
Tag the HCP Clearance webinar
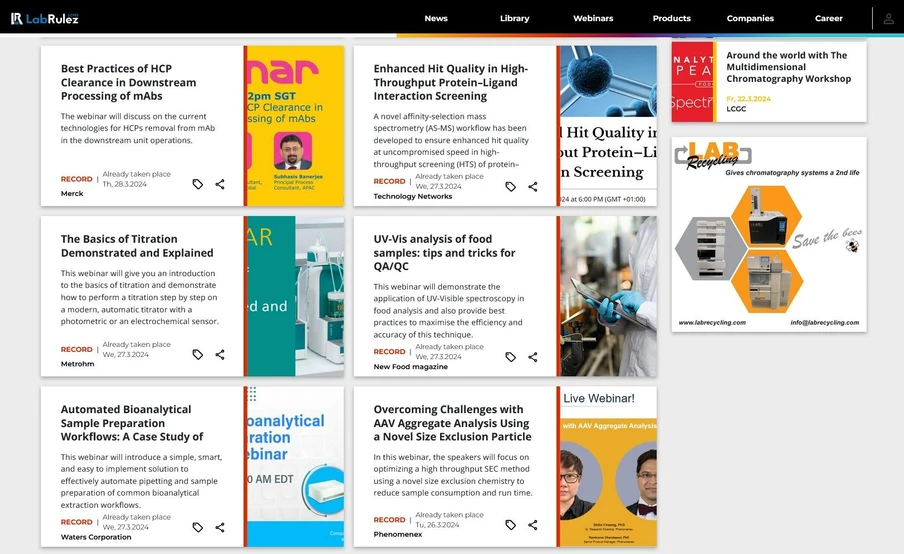(x=198, y=184)
